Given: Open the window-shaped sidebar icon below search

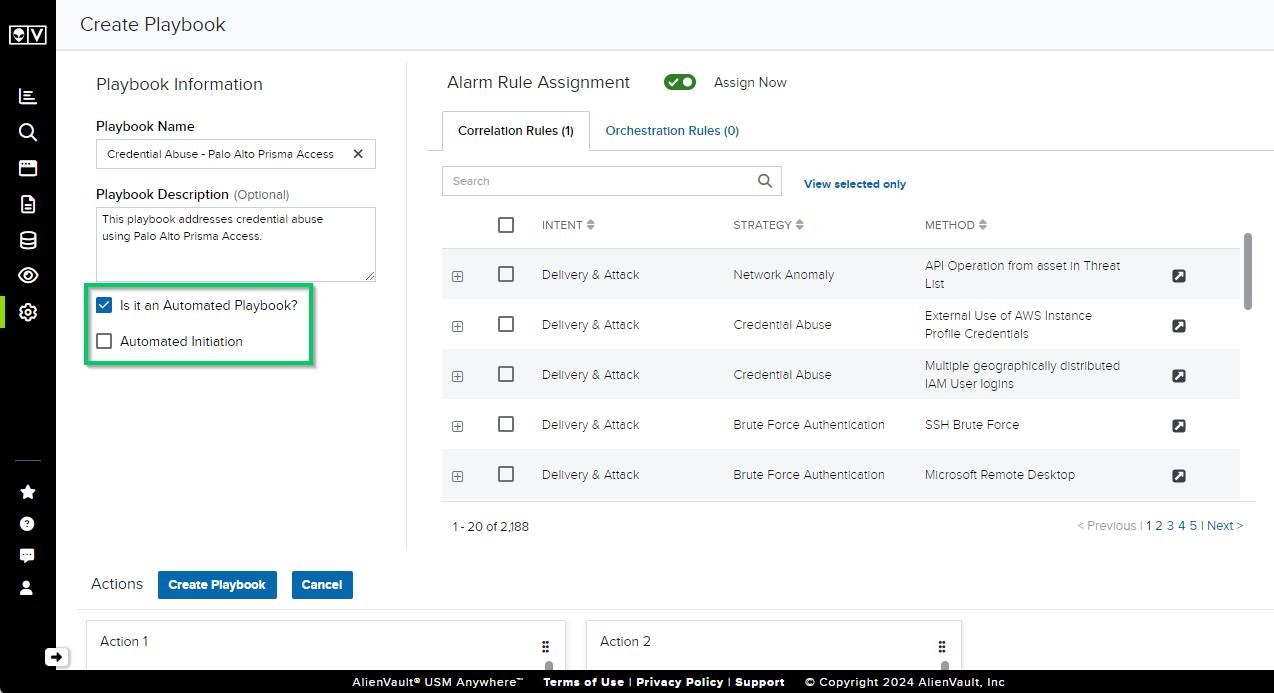Looking at the screenshot, I should (x=28, y=168).
